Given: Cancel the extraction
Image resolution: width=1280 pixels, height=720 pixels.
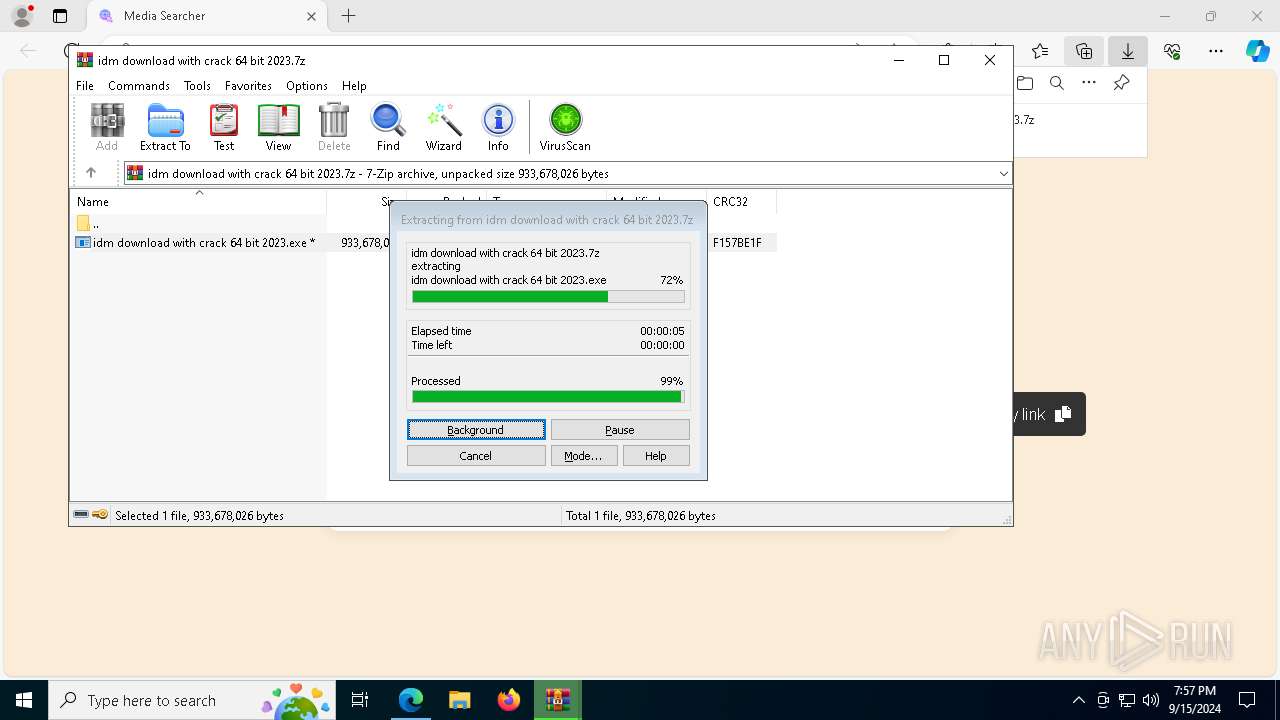Looking at the screenshot, I should click(x=476, y=456).
